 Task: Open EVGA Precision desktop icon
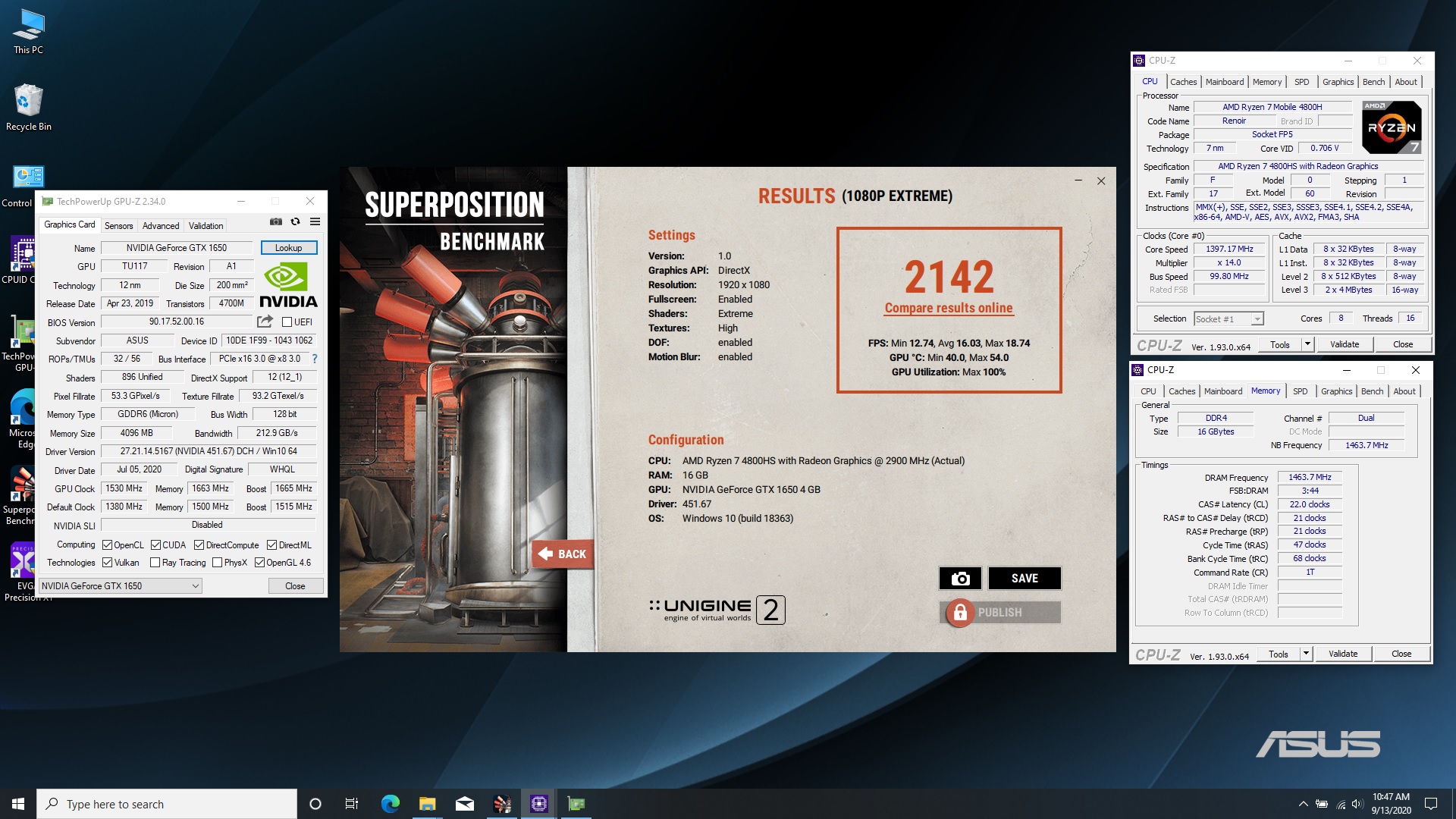[23, 573]
